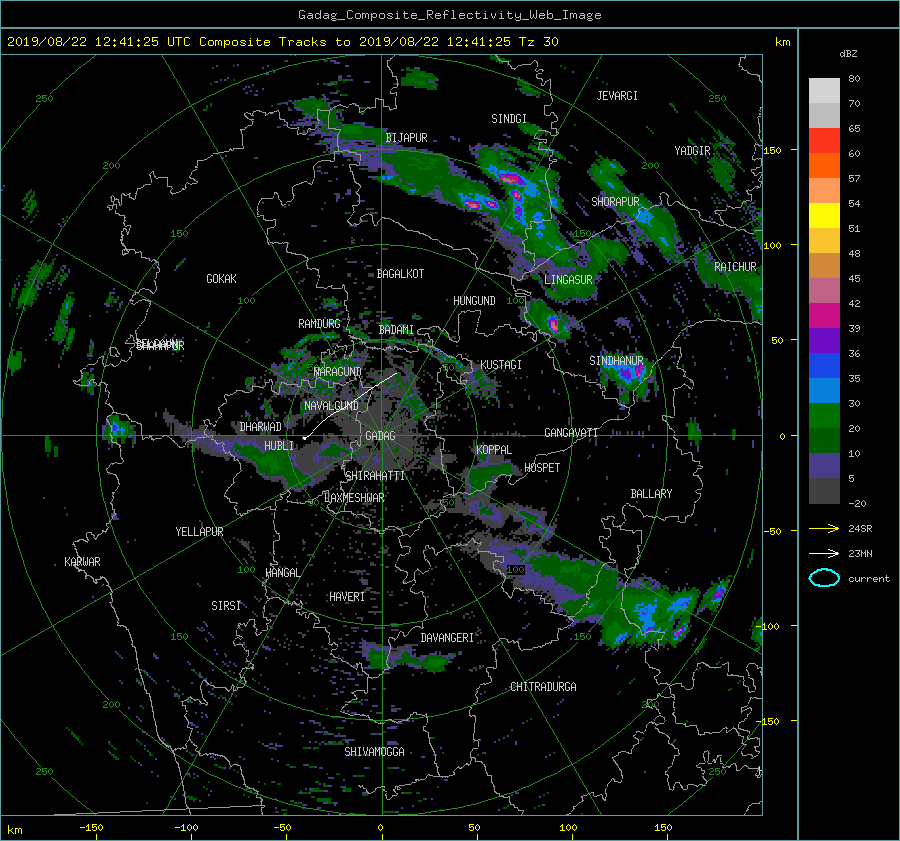This screenshot has height=841, width=900.
Task: Click the white 80 dBZ legend swatch
Action: click(x=824, y=91)
